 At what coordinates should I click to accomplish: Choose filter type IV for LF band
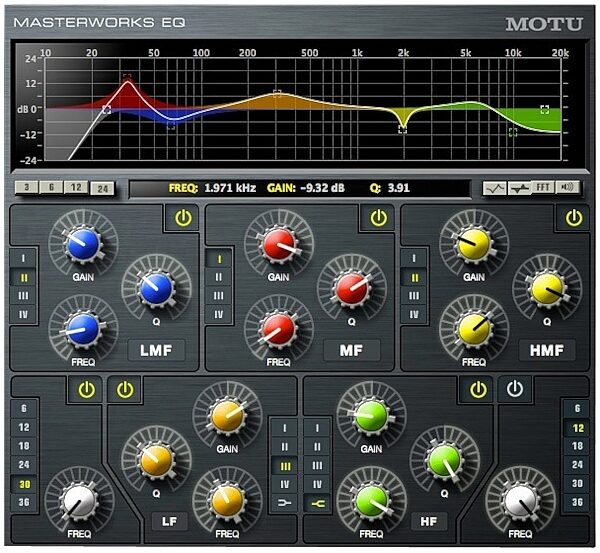(x=285, y=484)
